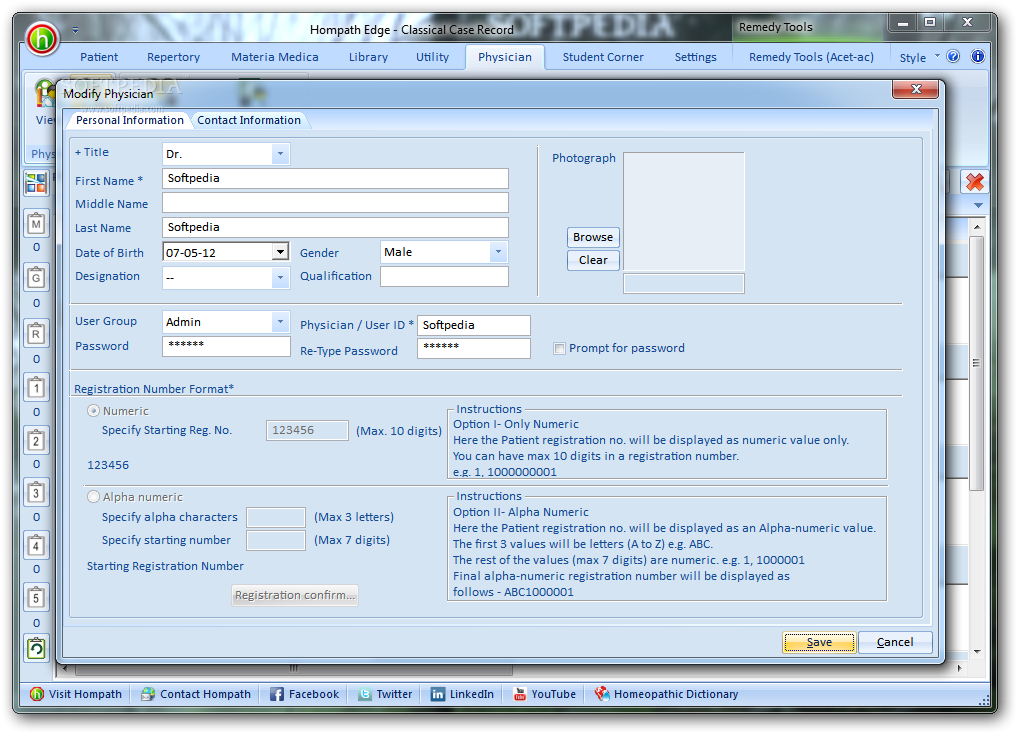Open the R clipboard icon in sidebar
Viewport: 1018px width, 734px height.
pyautogui.click(x=36, y=334)
